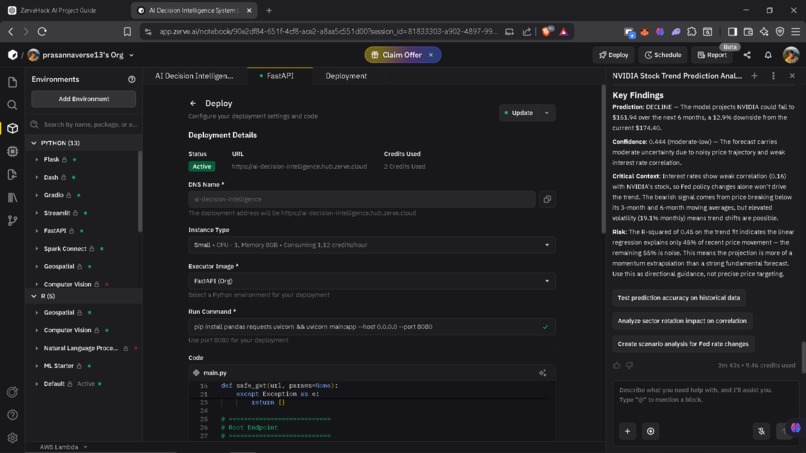806x453 pixels.
Task: Collapse the R (6) group
Action: click(34, 296)
